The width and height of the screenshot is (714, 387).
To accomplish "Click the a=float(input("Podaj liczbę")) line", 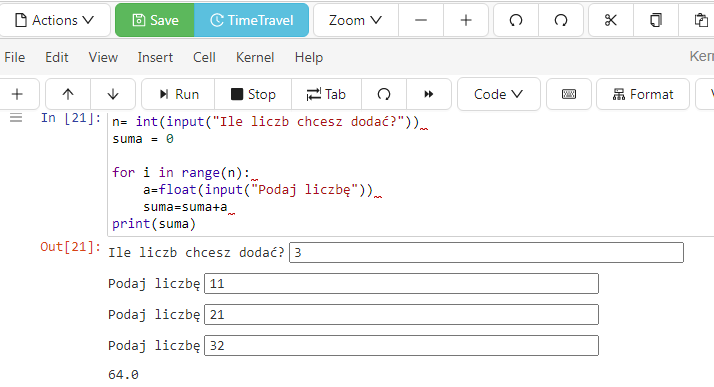I will pos(258,190).
